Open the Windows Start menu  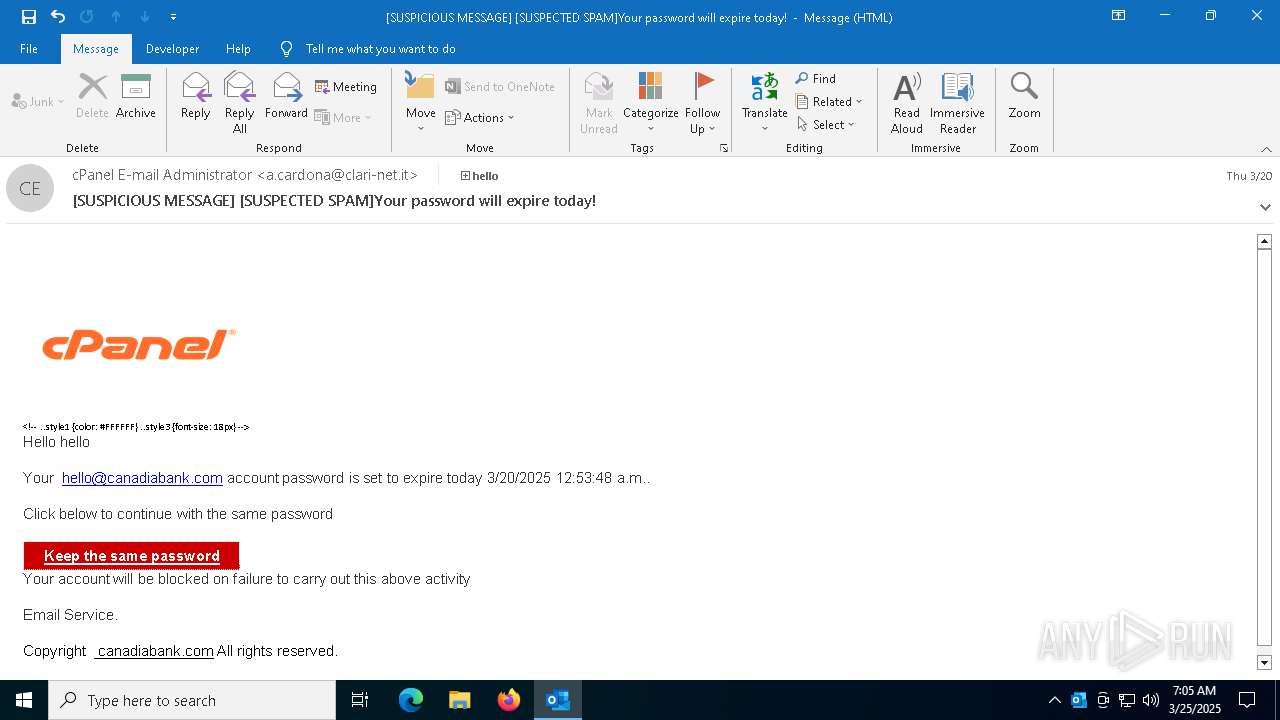click(24, 700)
